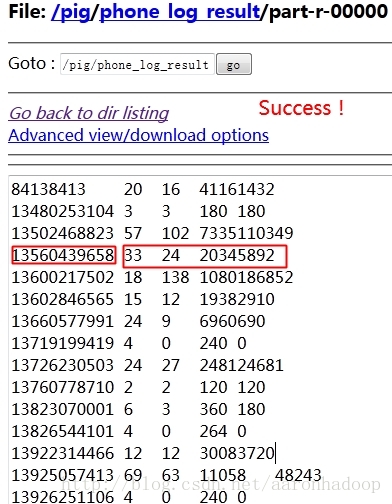Follow the Go back to dir listing link

89,113
